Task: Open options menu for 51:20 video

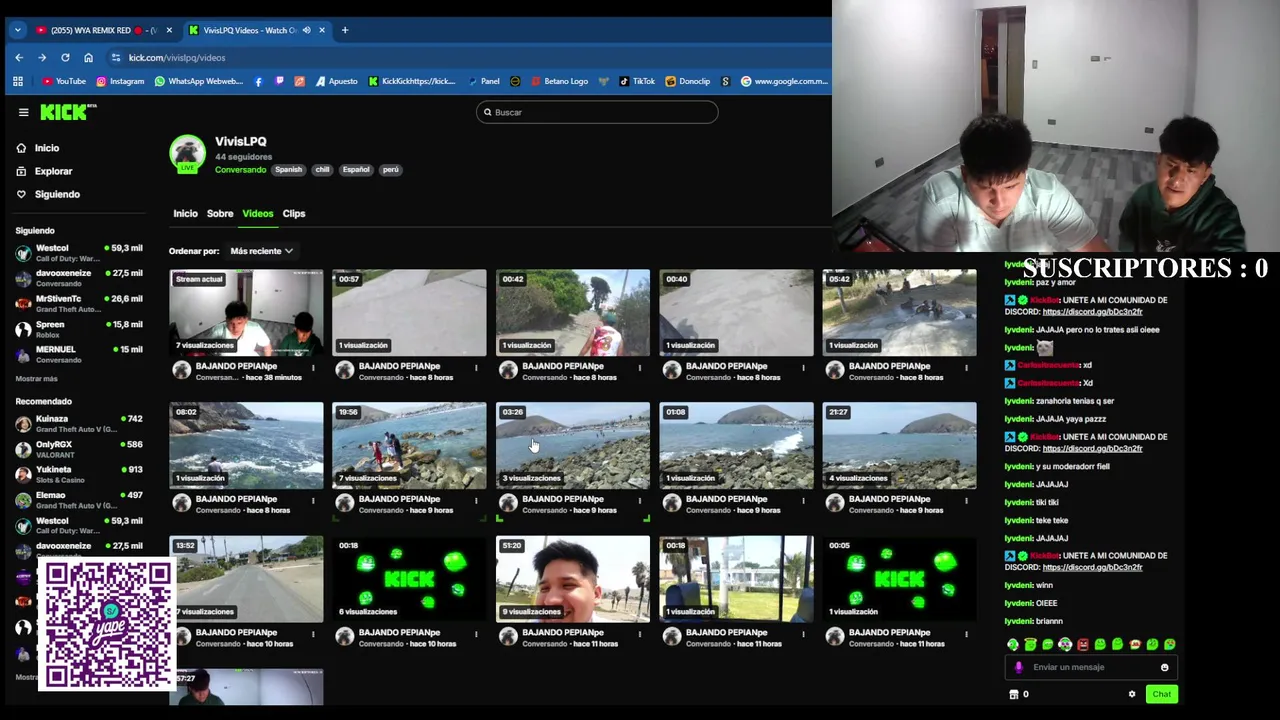Action: tap(640, 634)
